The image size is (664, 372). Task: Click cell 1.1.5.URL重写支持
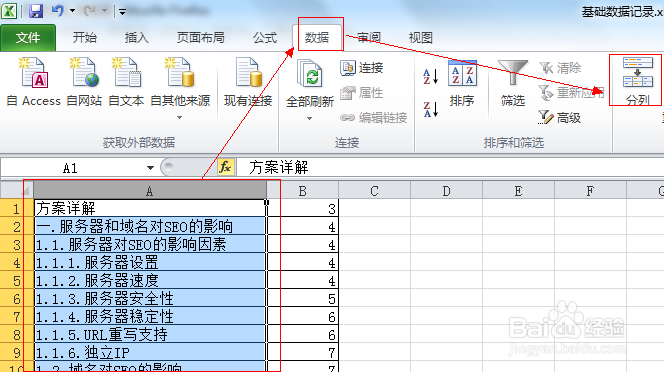150,335
